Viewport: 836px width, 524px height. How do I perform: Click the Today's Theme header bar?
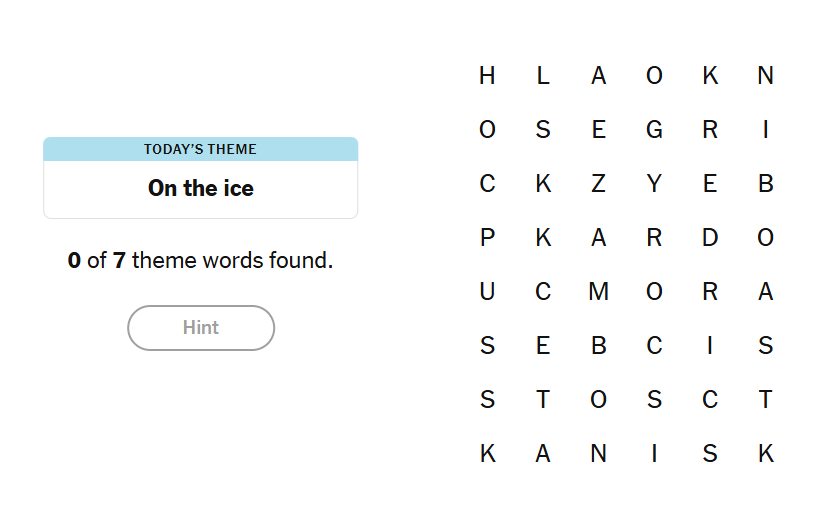click(201, 149)
